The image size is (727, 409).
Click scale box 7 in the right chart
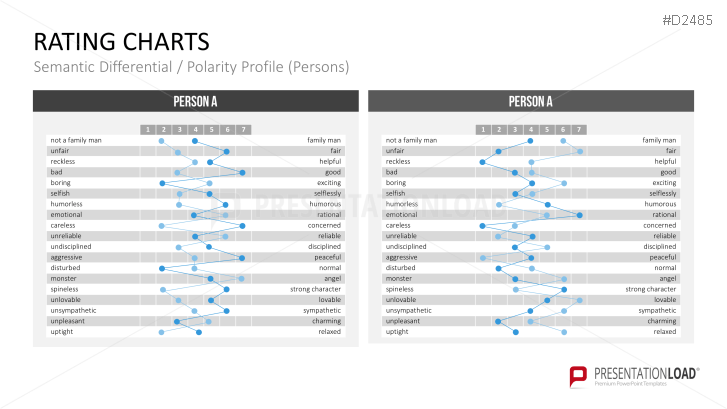click(579, 129)
